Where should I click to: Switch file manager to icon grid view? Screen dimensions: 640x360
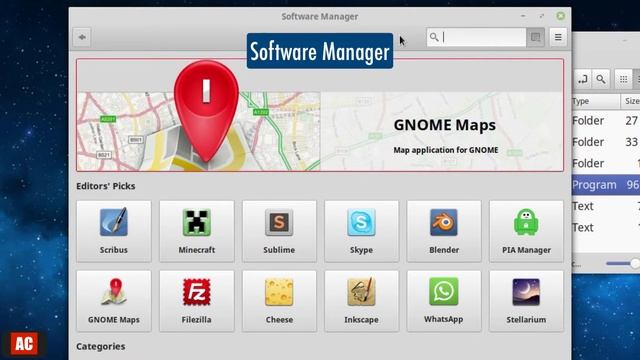(x=623, y=79)
